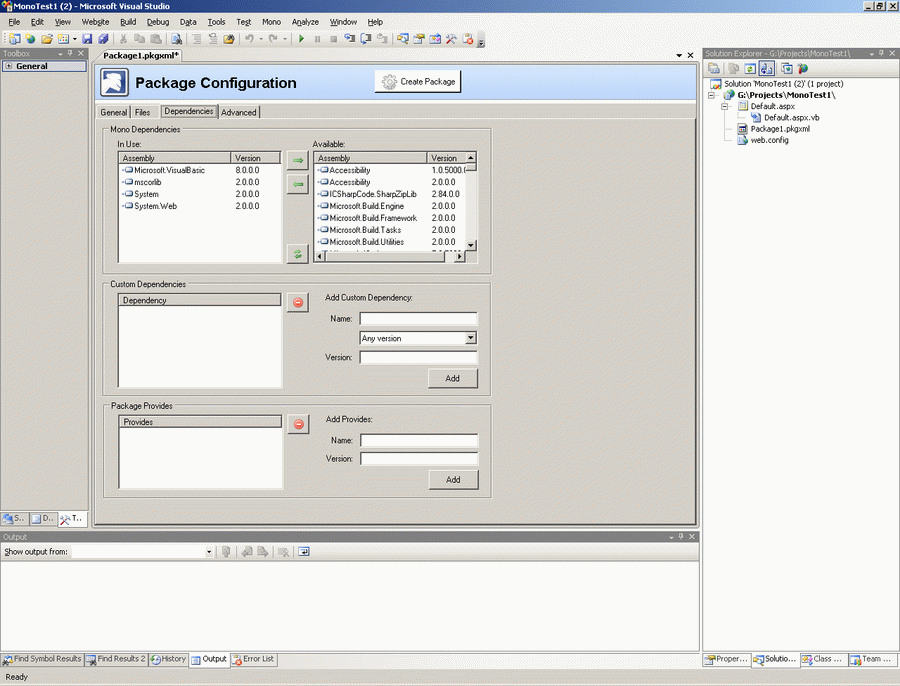Click the Version field under Add Provides
Screen dimensions: 900x686
(419, 459)
